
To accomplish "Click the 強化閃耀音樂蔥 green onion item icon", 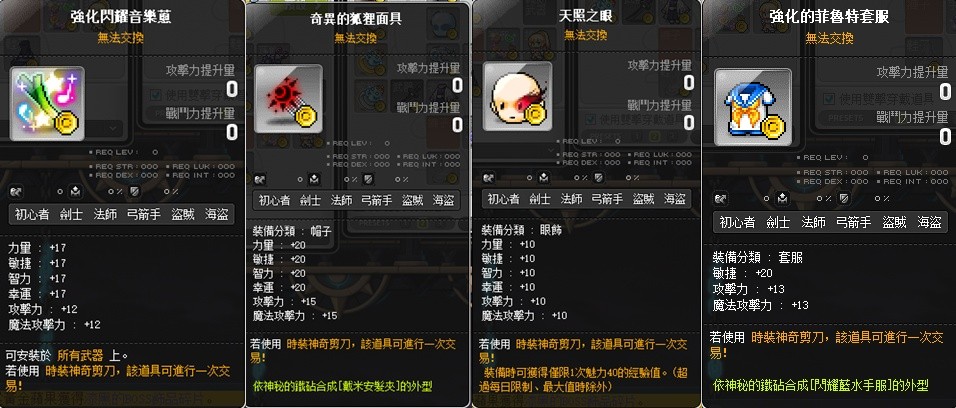I will click(x=47, y=104).
